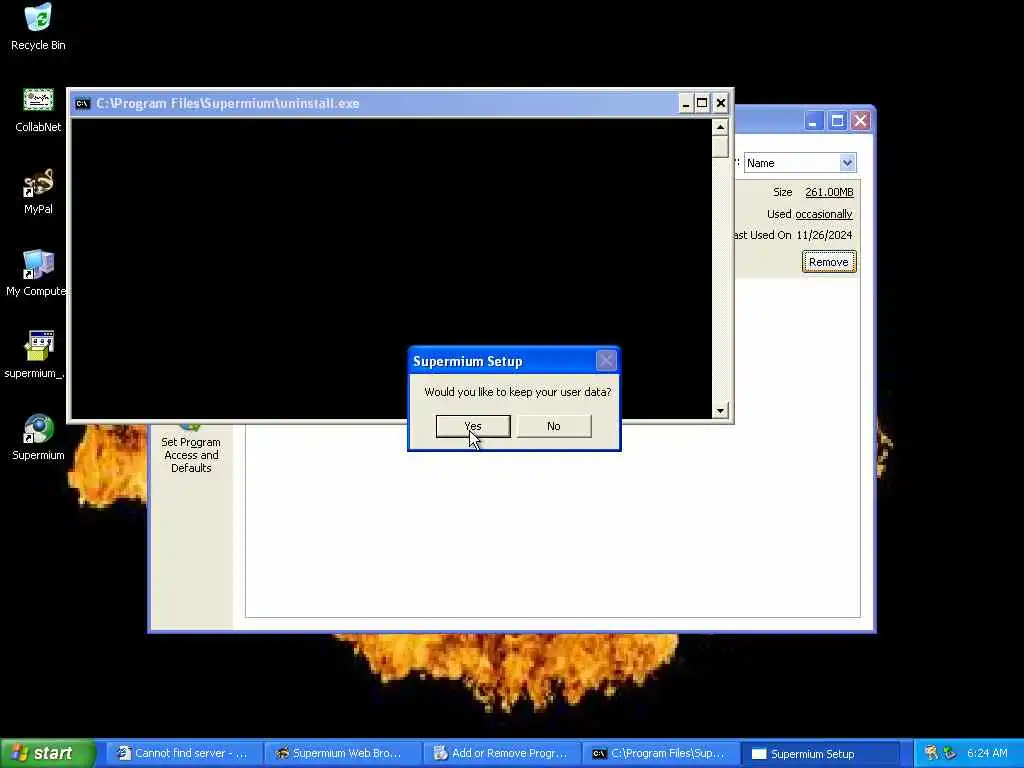1024x768 pixels.
Task: Open the Sort by Name dropdown
Action: coord(847,163)
